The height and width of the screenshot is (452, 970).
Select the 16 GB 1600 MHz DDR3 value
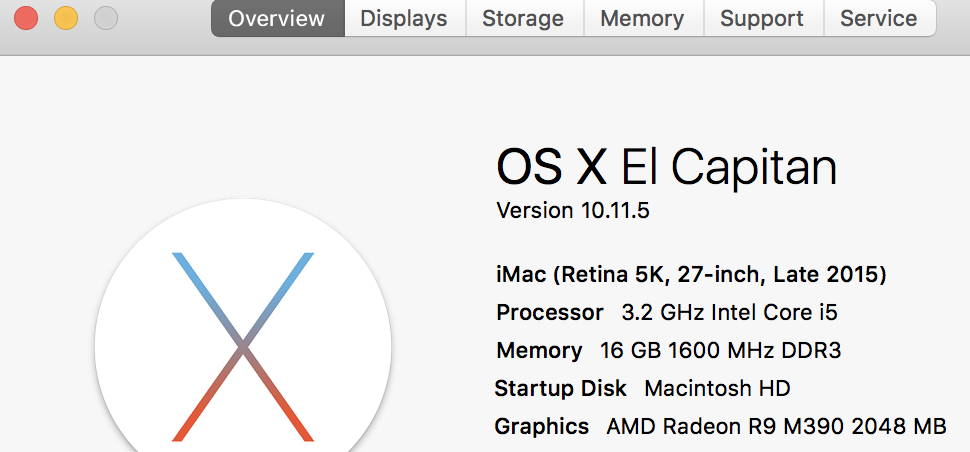pyautogui.click(x=721, y=351)
